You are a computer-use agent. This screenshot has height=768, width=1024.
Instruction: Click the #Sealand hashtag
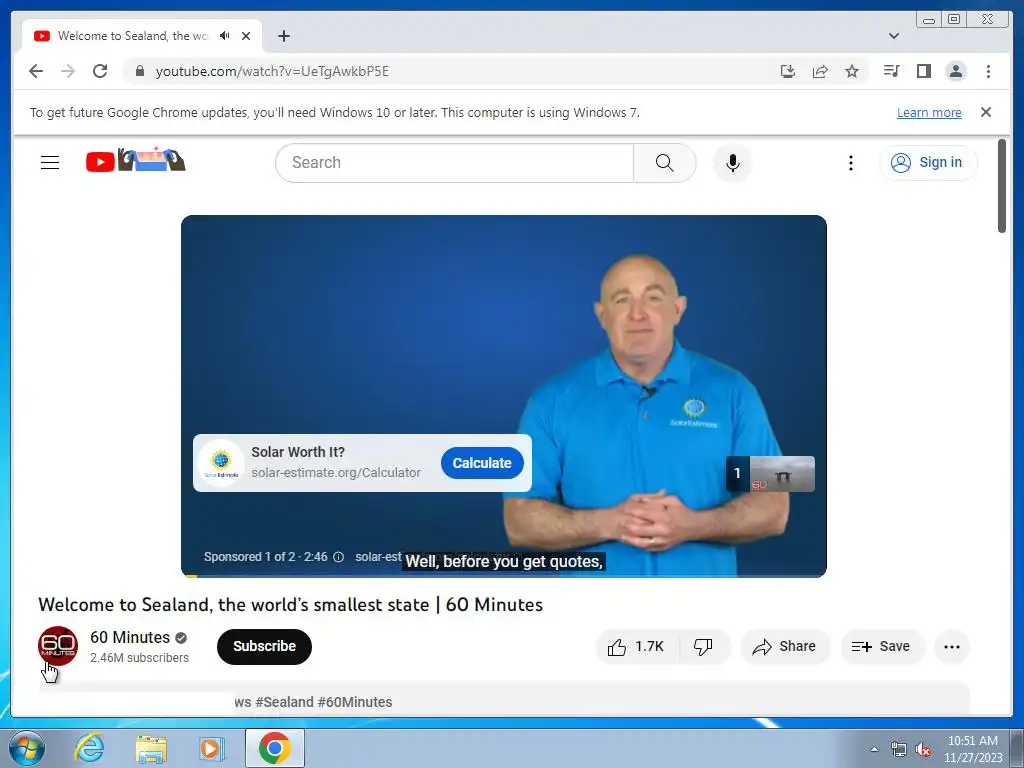click(285, 702)
